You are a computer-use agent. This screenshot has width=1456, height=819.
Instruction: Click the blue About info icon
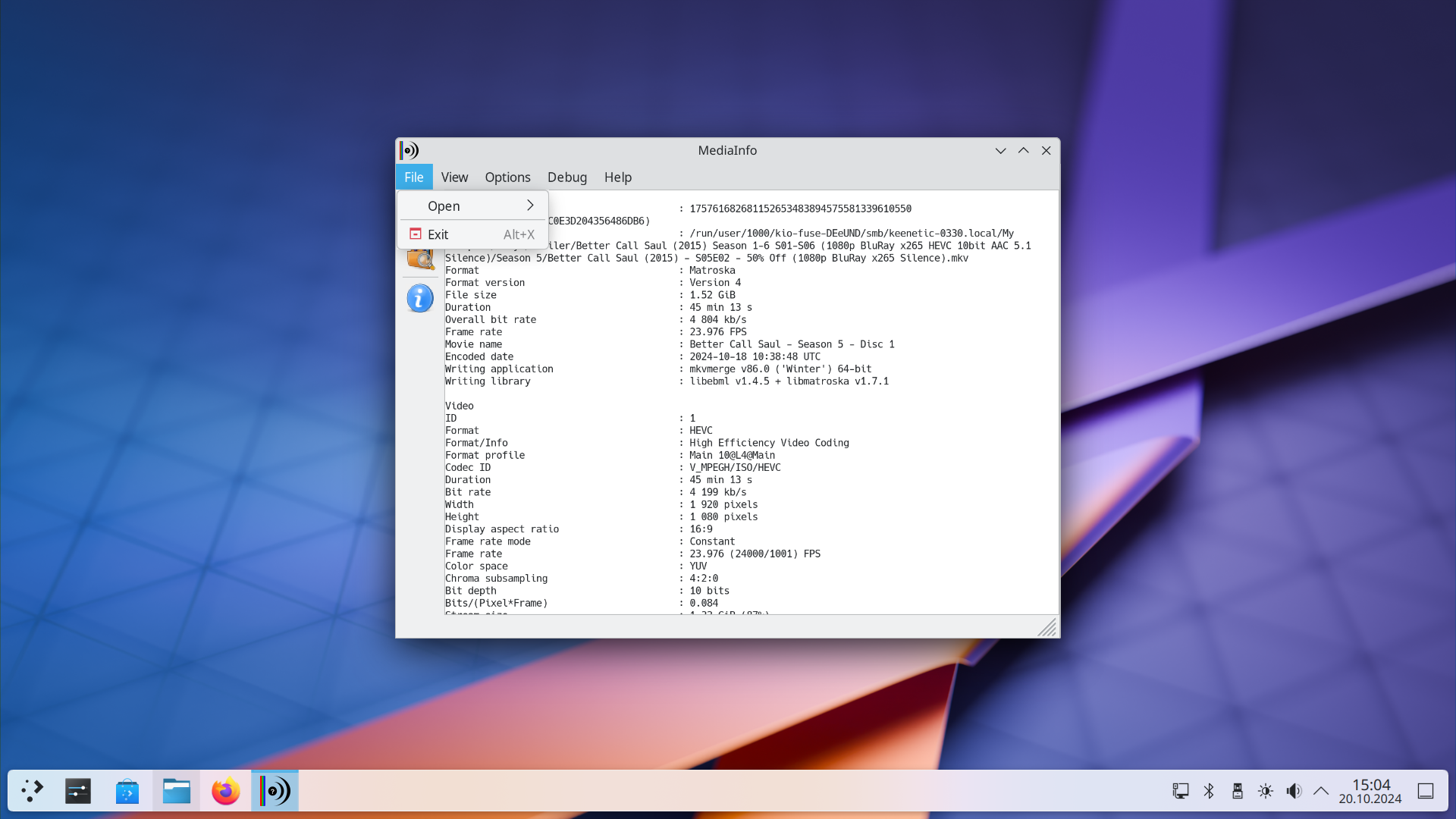tap(419, 298)
